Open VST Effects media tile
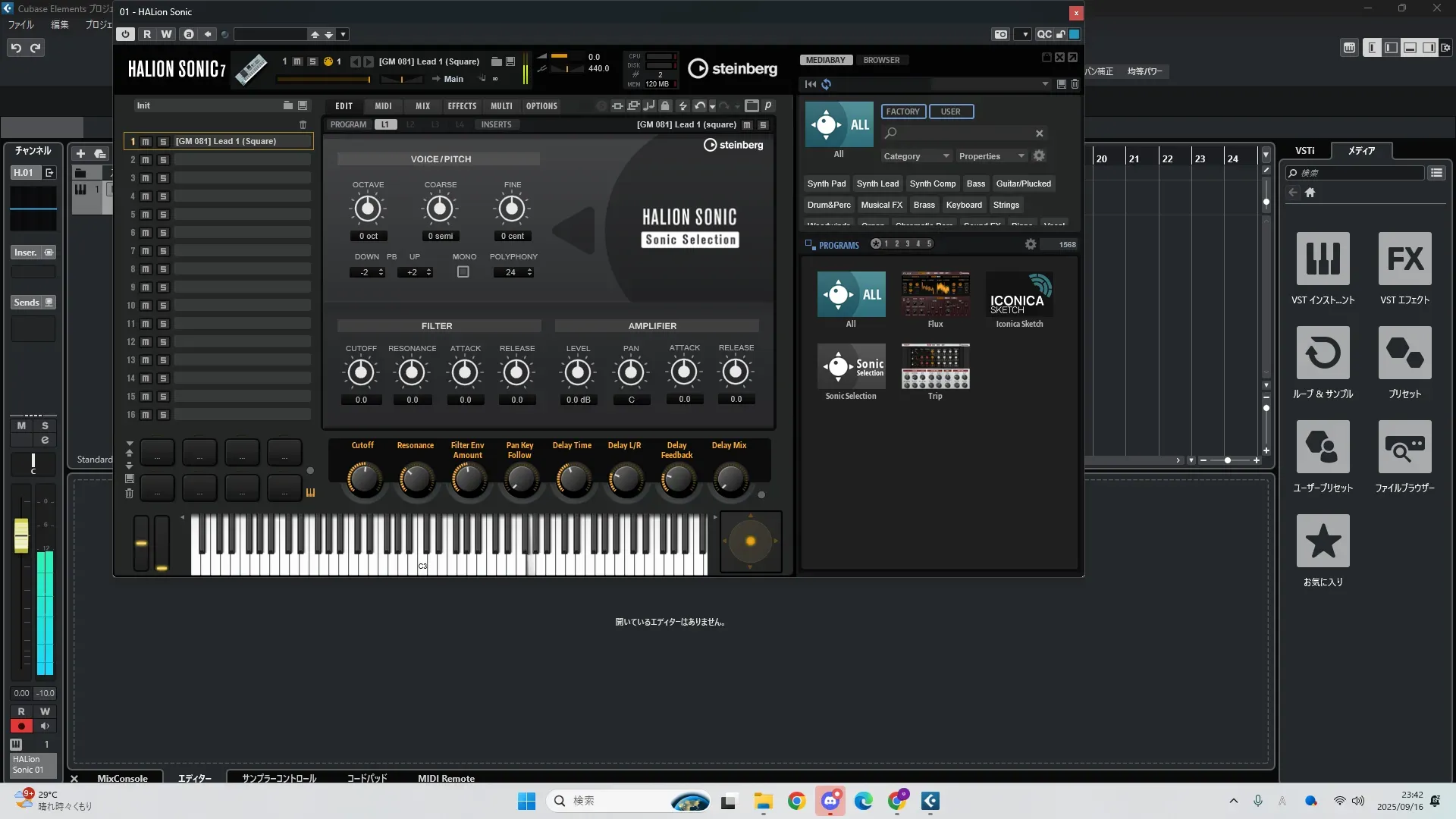Screen dimensions: 1456x819 (1404, 259)
